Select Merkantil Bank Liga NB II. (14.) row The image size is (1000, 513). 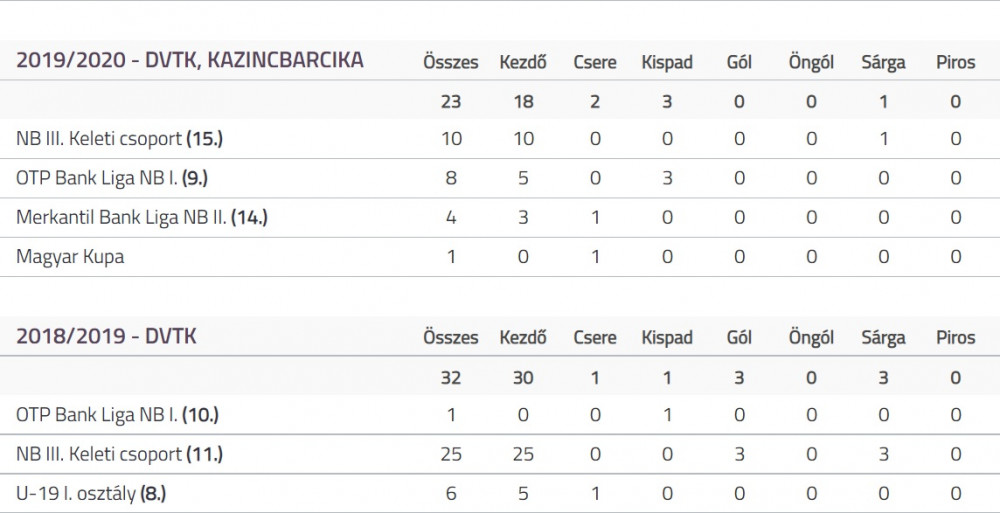click(x=142, y=218)
